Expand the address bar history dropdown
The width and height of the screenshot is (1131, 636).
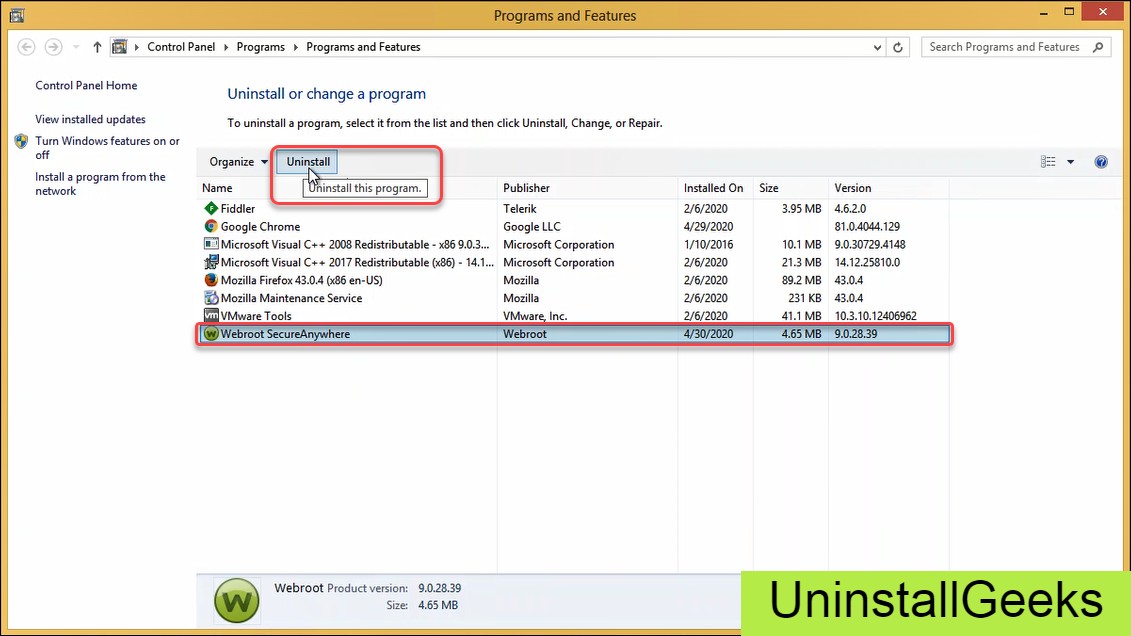point(877,48)
